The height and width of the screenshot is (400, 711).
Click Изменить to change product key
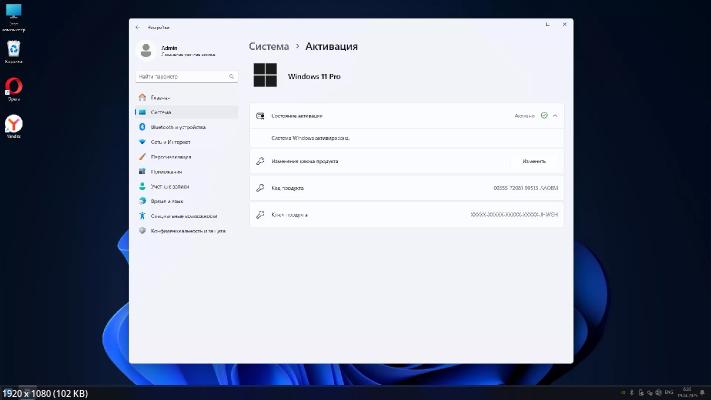pyautogui.click(x=534, y=161)
